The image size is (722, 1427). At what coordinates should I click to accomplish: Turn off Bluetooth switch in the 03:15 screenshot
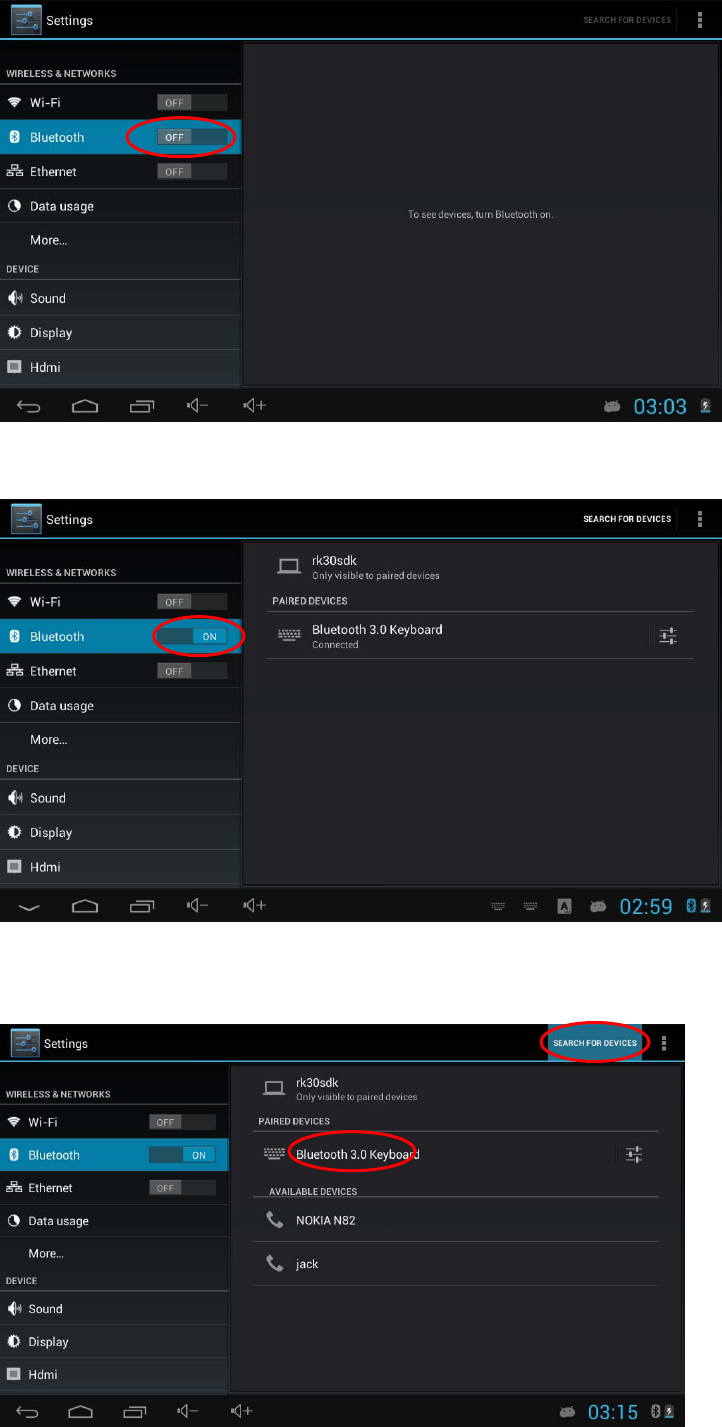pyautogui.click(x=182, y=1155)
